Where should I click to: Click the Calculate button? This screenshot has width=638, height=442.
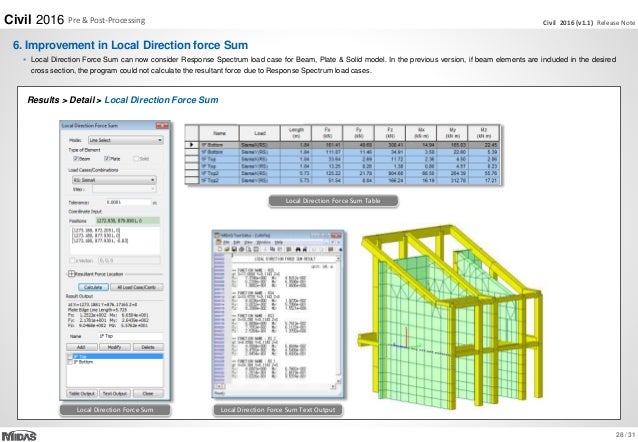pos(93,287)
